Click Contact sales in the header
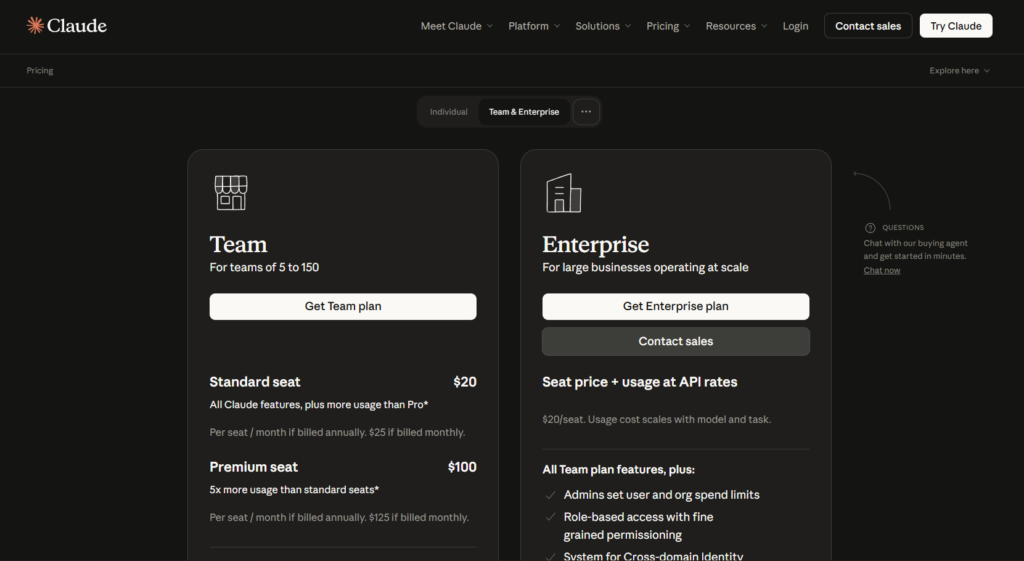 tap(868, 26)
